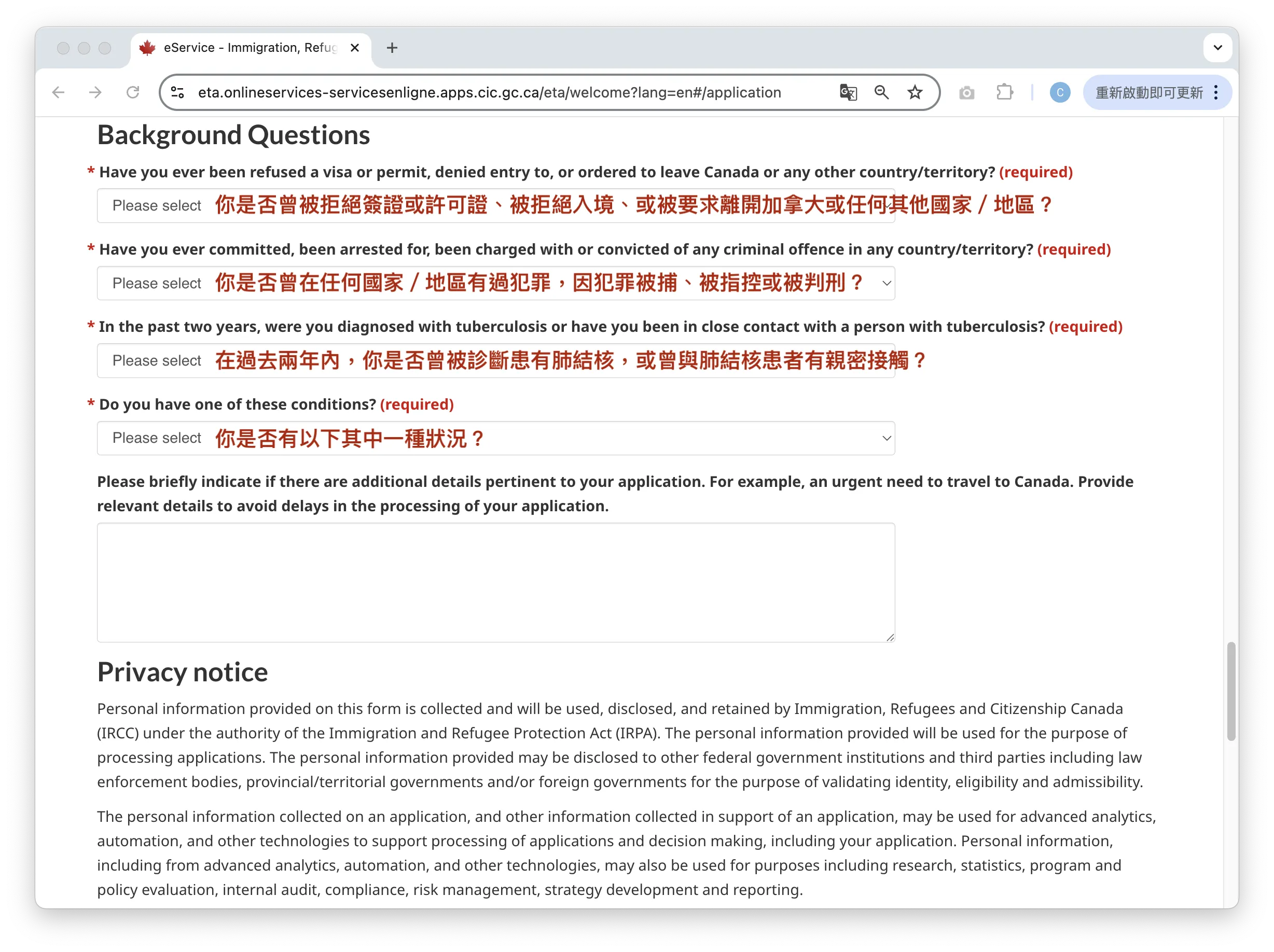The height and width of the screenshot is (952, 1274).
Task: Click the address bar URL
Action: coord(490,93)
